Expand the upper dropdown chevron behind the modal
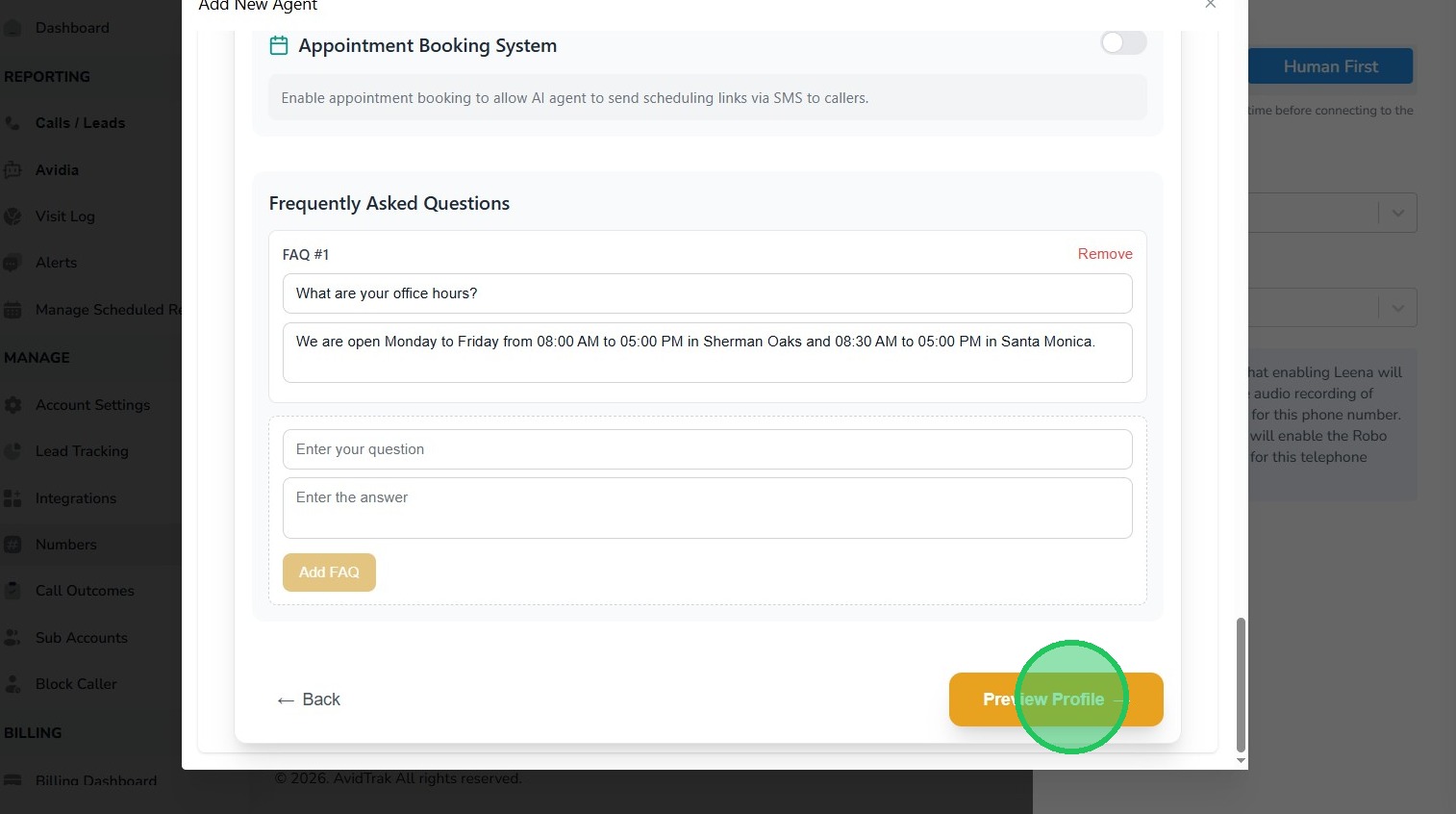 tap(1397, 214)
